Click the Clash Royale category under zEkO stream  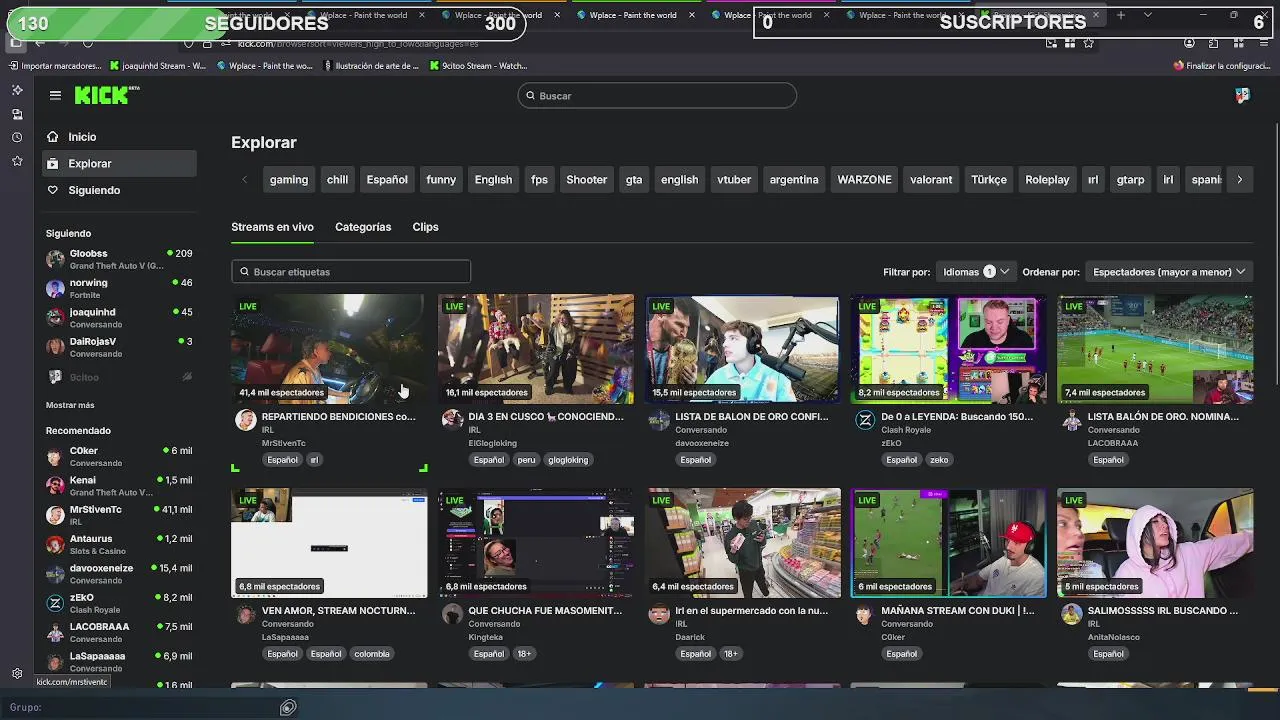click(906, 430)
